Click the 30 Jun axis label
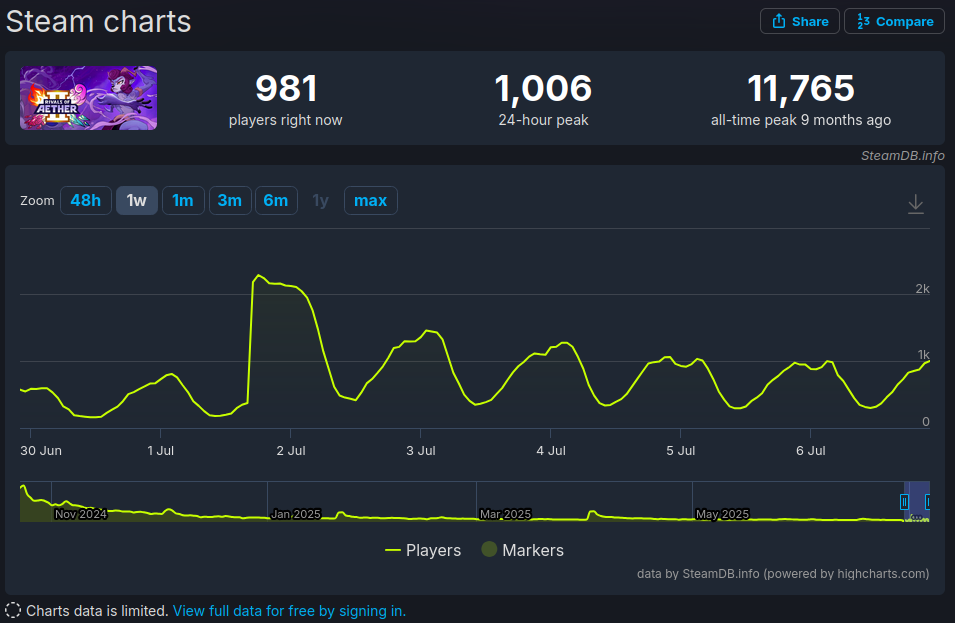Viewport: 955px width, 623px height. (x=41, y=451)
